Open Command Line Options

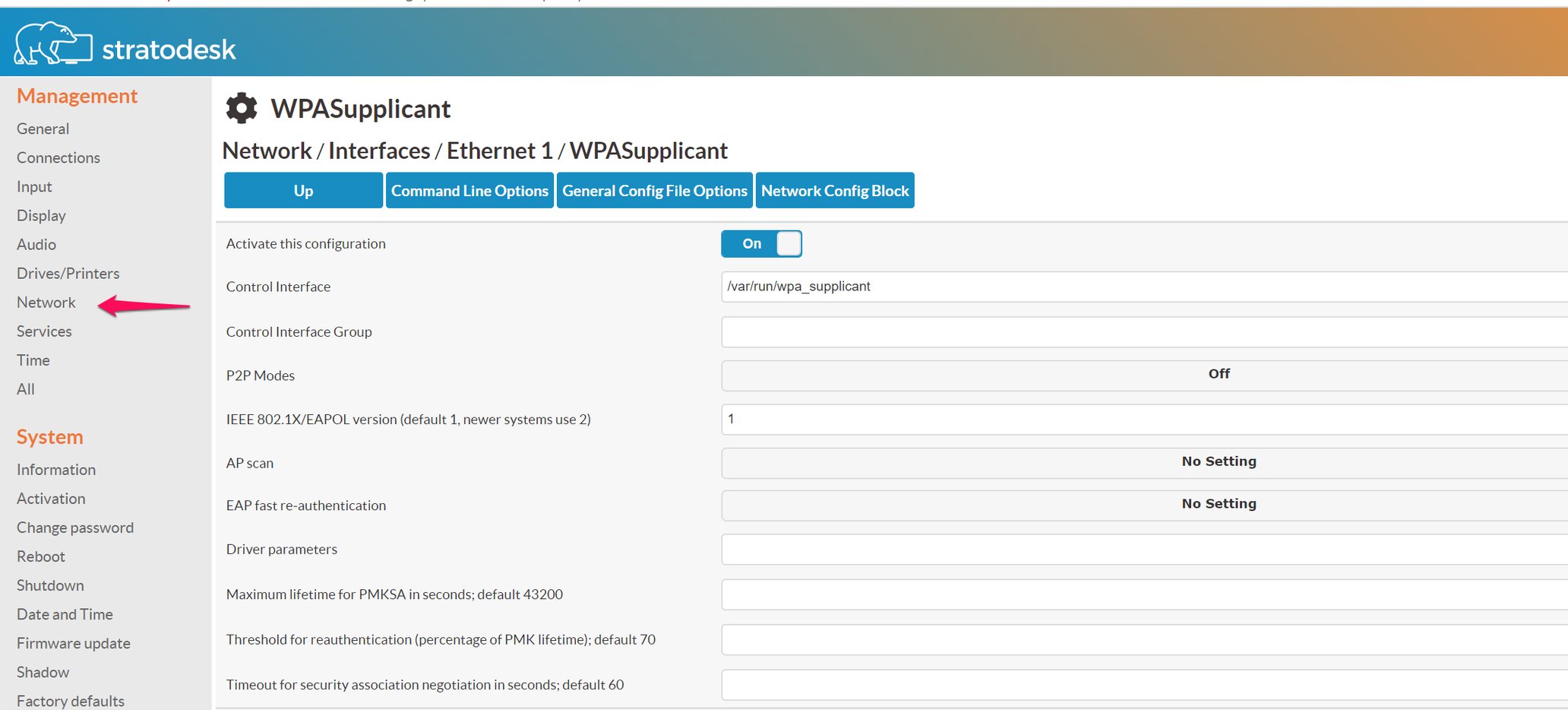(469, 190)
